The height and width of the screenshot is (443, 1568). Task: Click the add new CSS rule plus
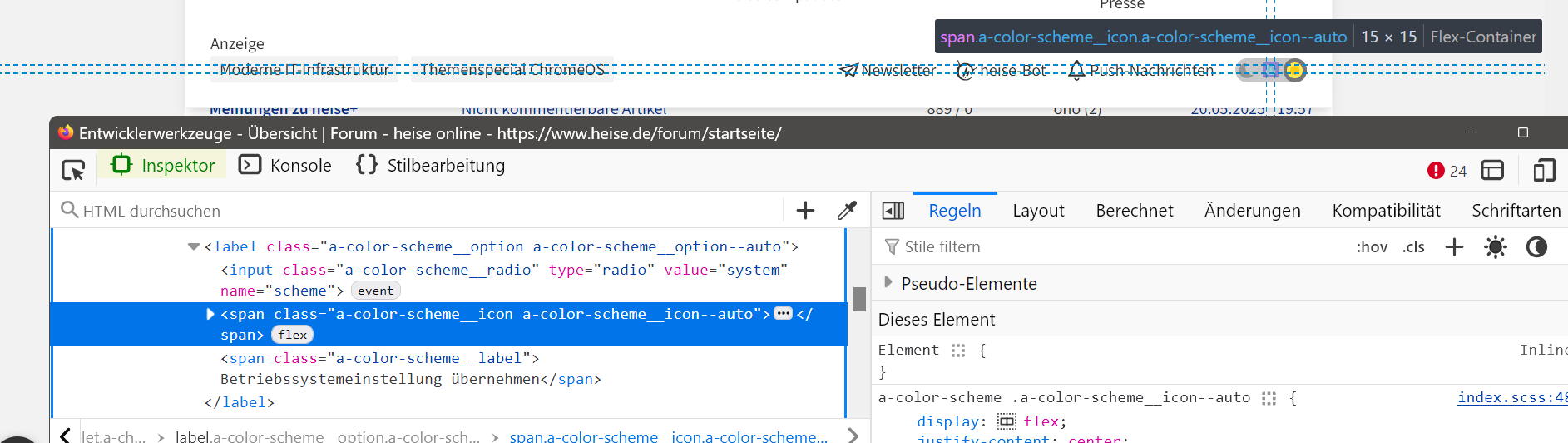click(1454, 247)
